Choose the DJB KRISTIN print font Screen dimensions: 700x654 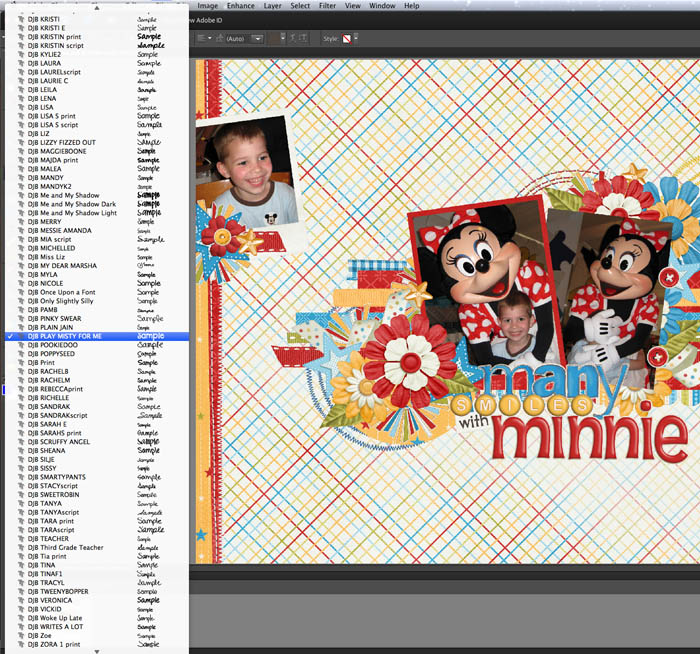click(x=97, y=37)
